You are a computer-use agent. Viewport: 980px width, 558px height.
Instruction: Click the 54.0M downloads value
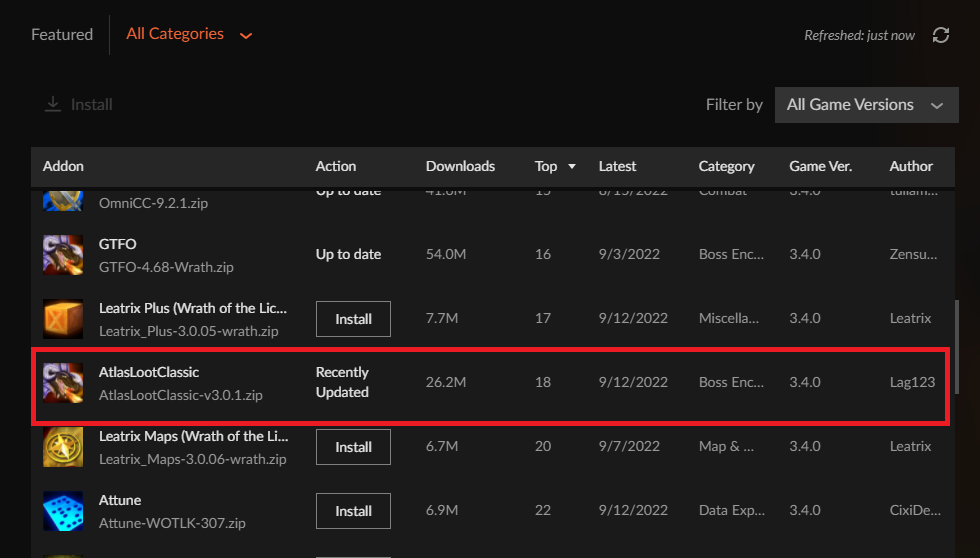click(x=446, y=254)
